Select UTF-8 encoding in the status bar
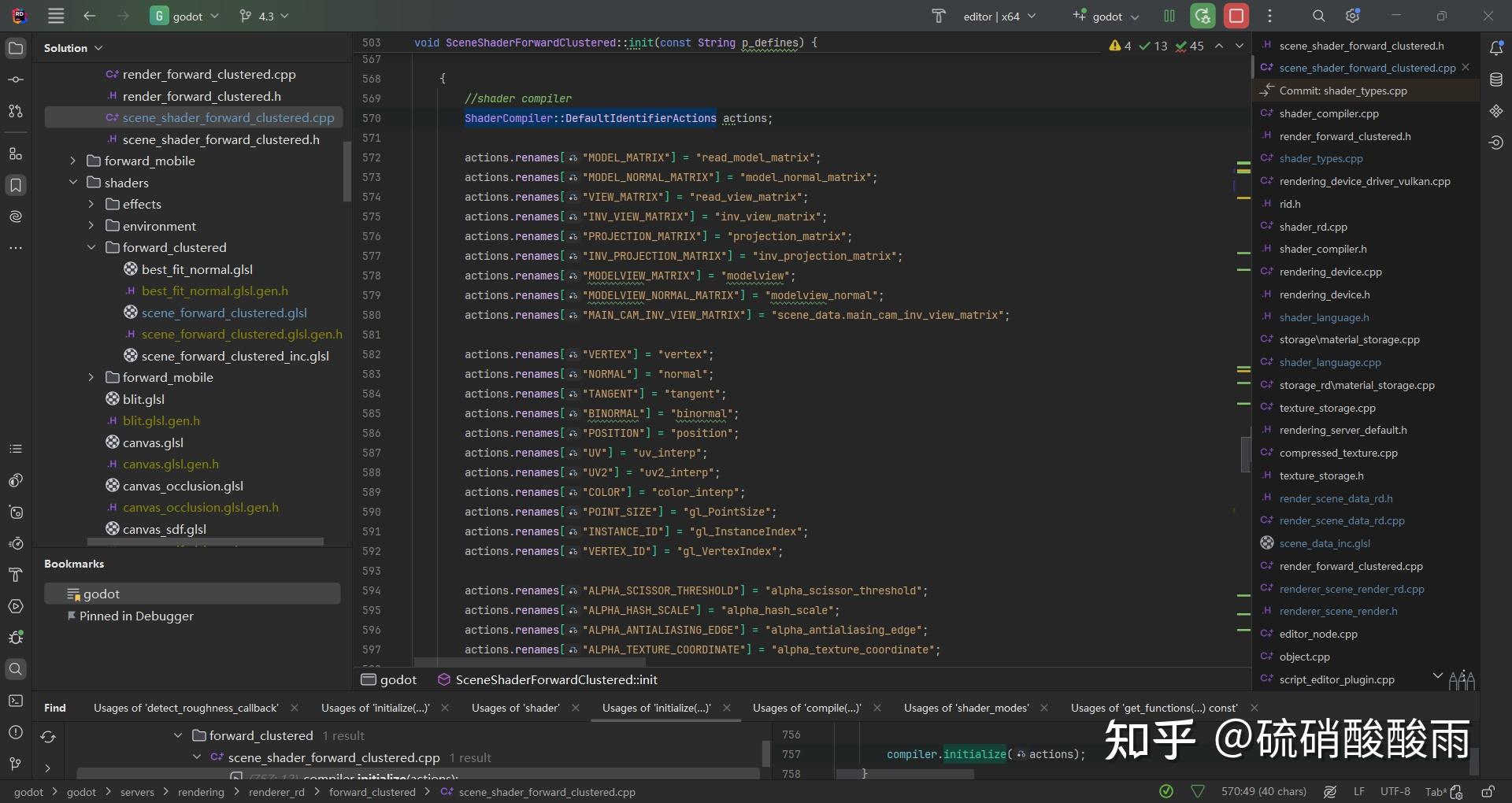The height and width of the screenshot is (803, 1512). point(1395,792)
